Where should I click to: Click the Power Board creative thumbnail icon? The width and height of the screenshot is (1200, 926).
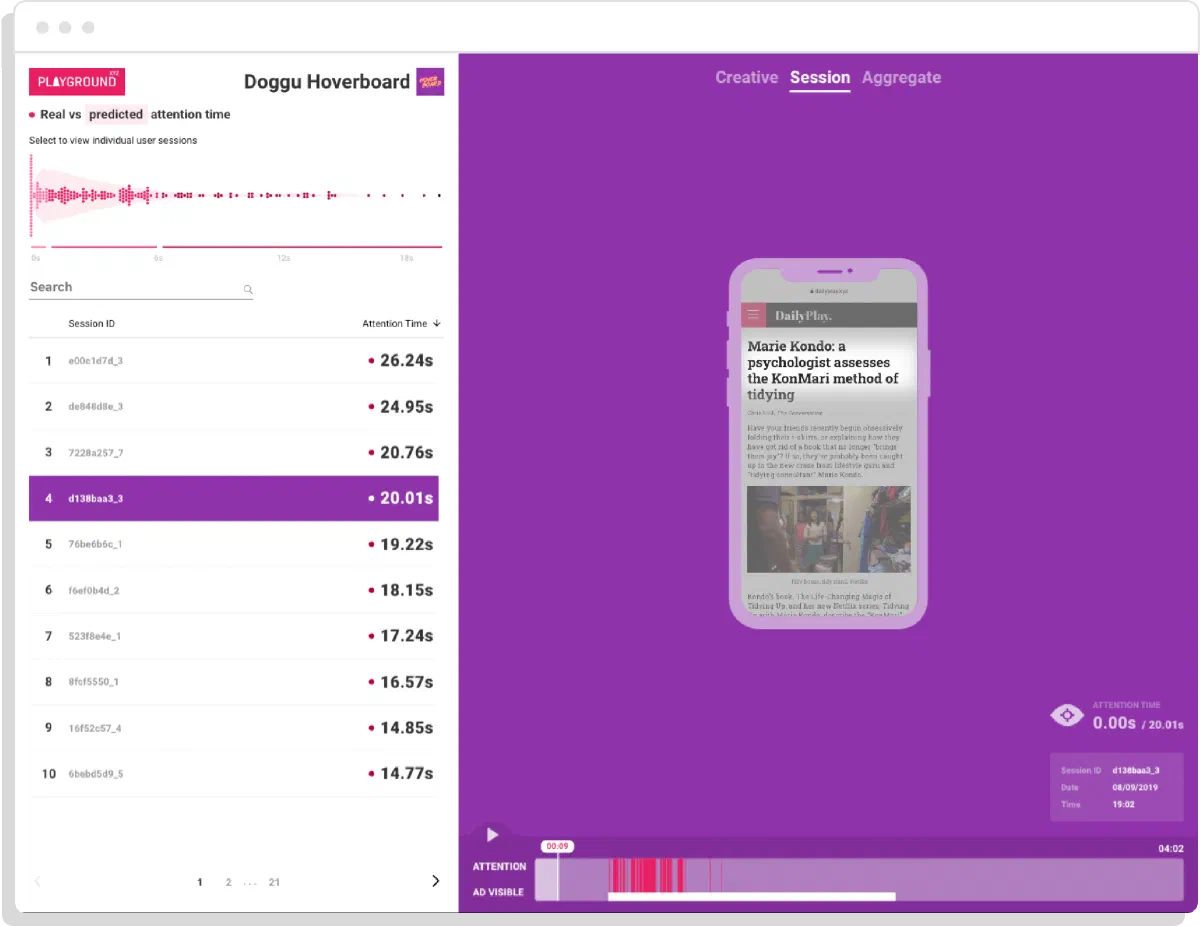[x=430, y=82]
